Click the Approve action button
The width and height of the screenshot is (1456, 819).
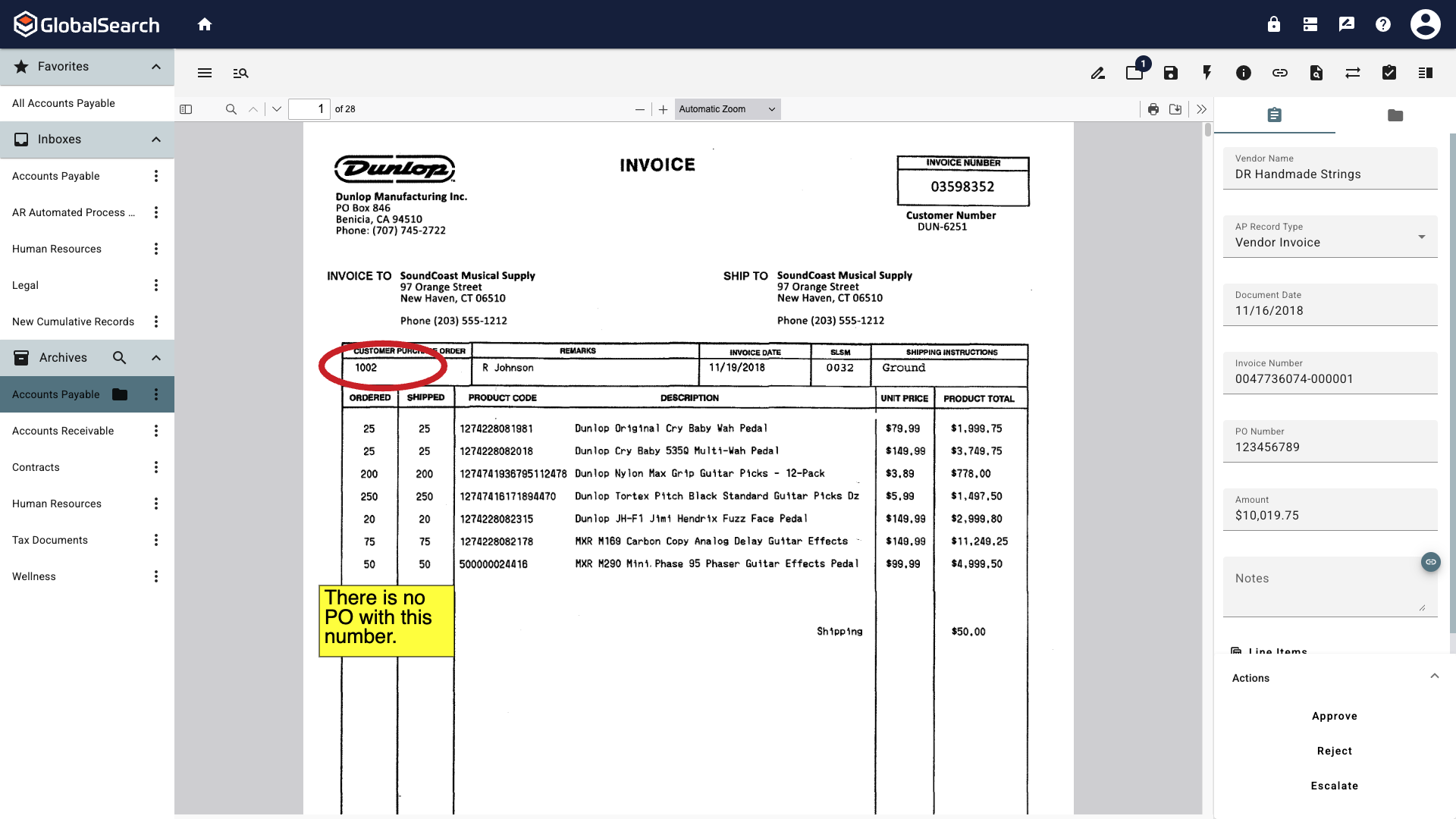click(1335, 716)
